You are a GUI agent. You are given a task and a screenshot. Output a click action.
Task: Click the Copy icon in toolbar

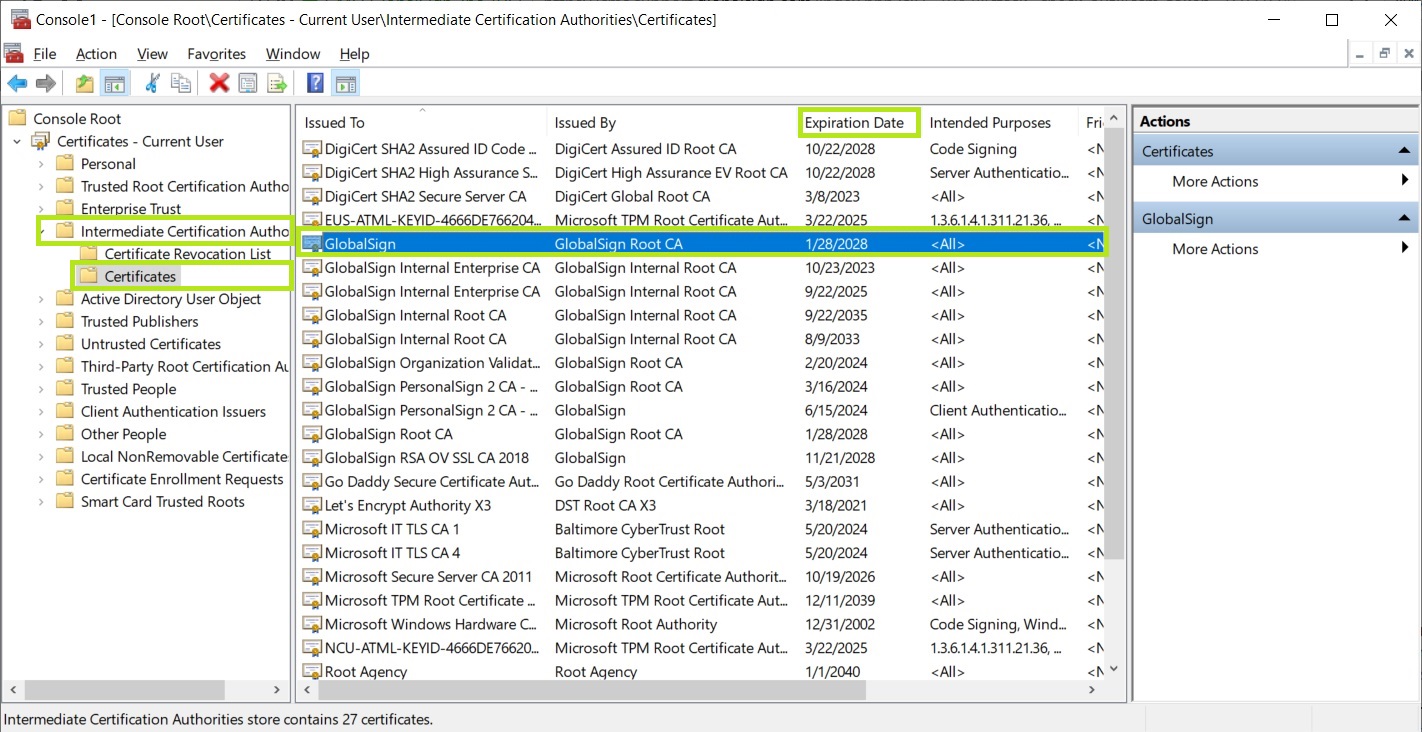pyautogui.click(x=181, y=84)
